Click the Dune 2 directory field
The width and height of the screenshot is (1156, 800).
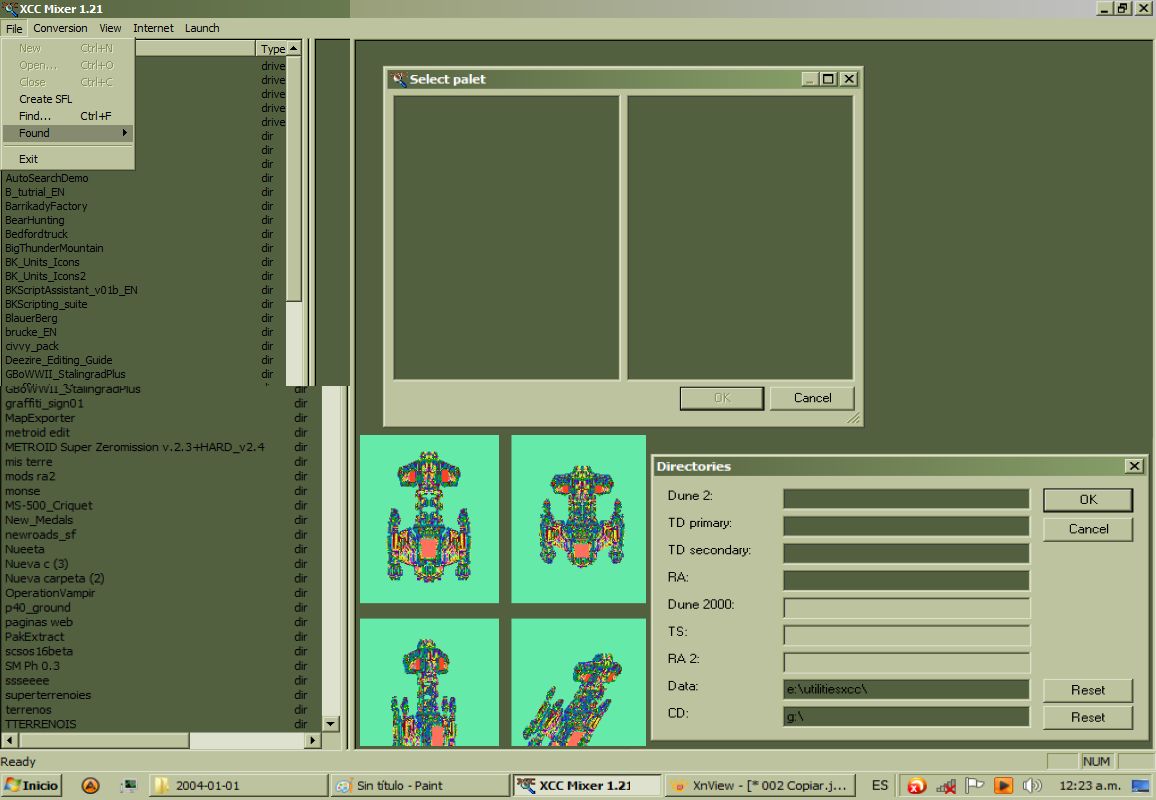point(906,499)
